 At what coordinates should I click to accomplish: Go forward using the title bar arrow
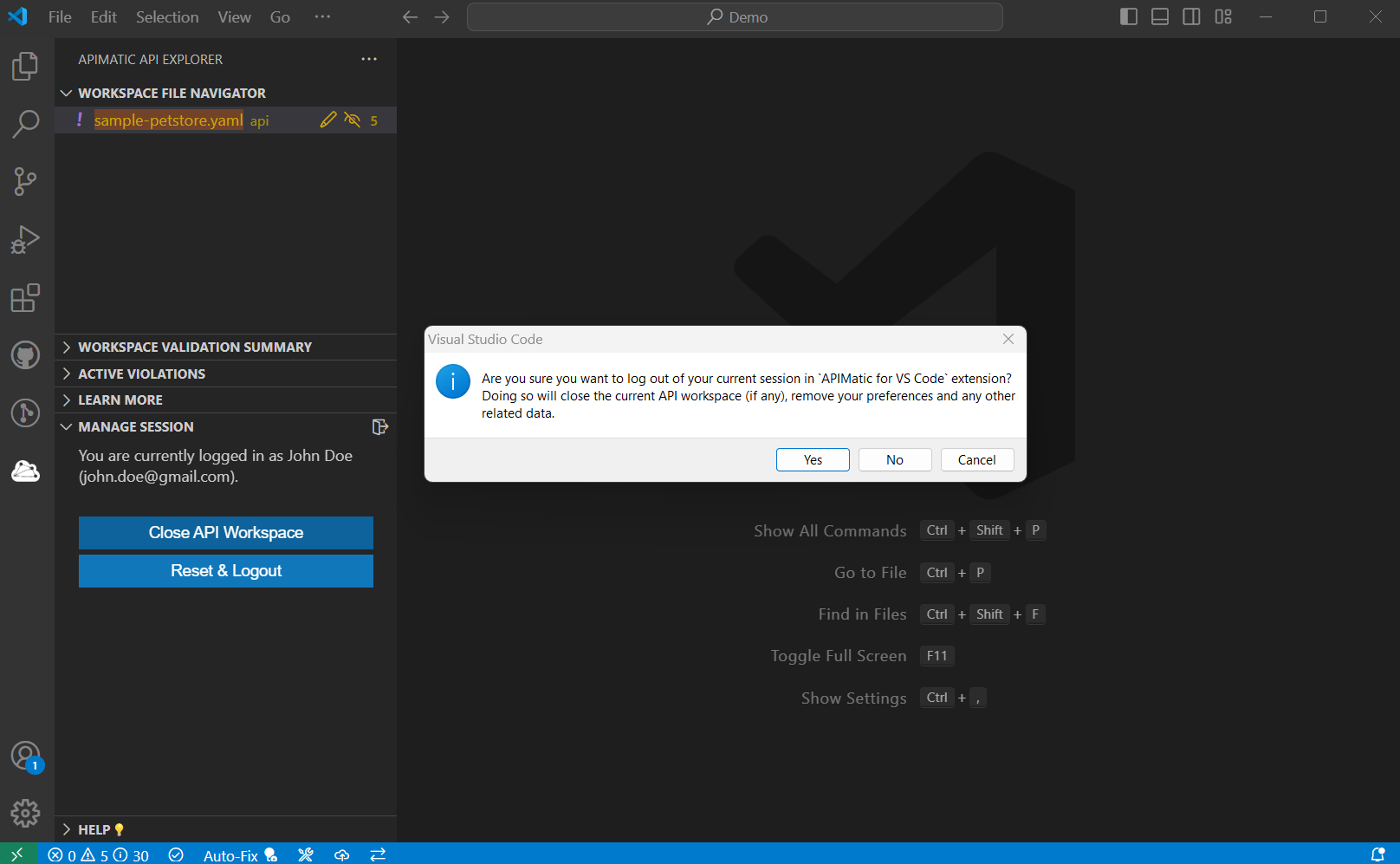[x=442, y=17]
